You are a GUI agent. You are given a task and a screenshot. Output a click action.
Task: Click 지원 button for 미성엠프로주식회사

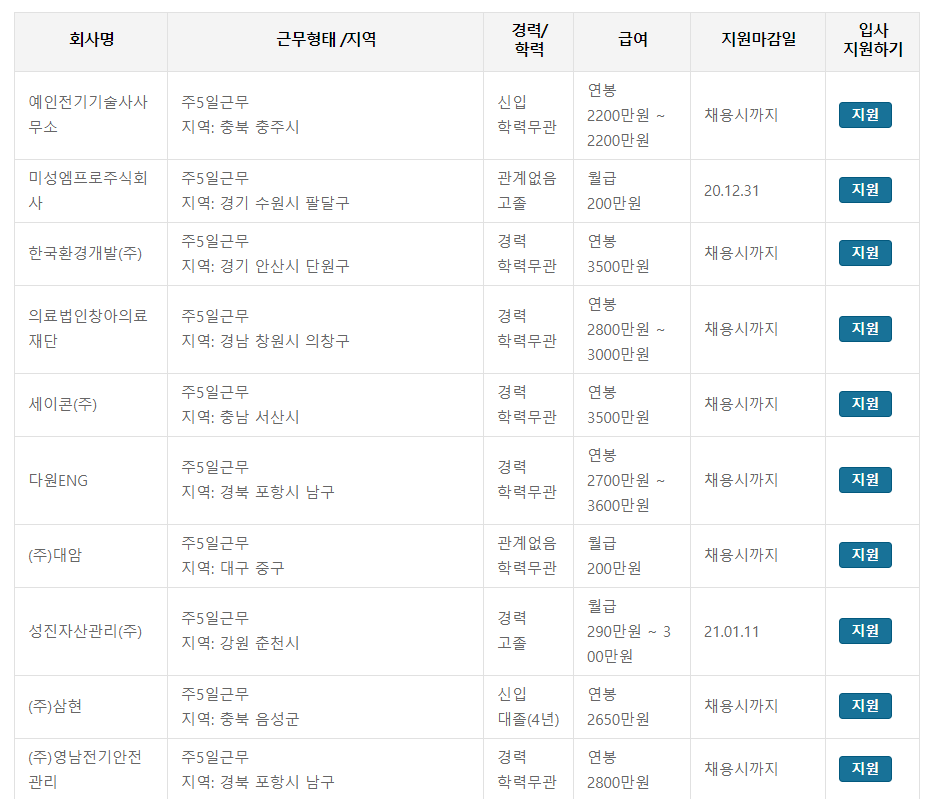tap(865, 190)
